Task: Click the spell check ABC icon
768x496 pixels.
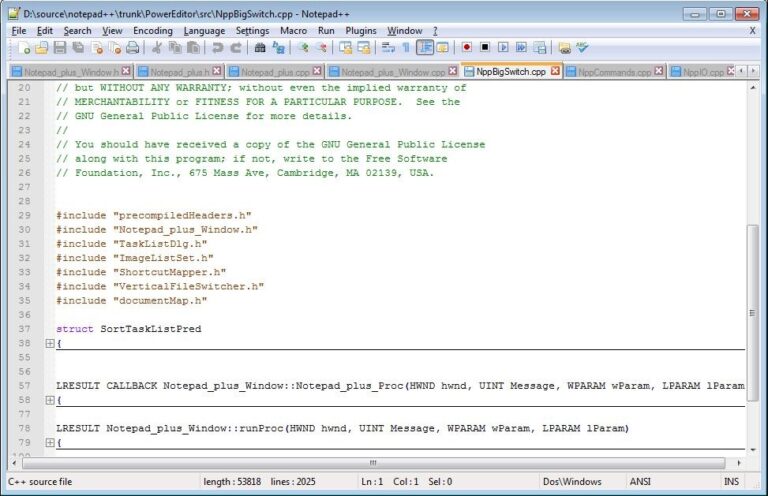Action: pyautogui.click(x=582, y=47)
